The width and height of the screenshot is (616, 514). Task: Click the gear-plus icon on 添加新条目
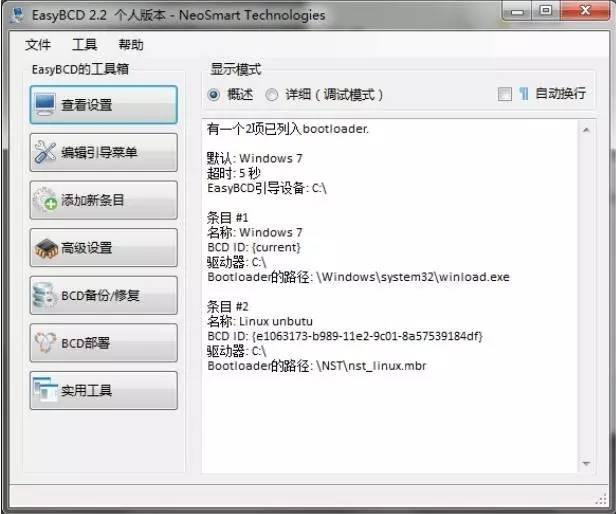pos(45,200)
